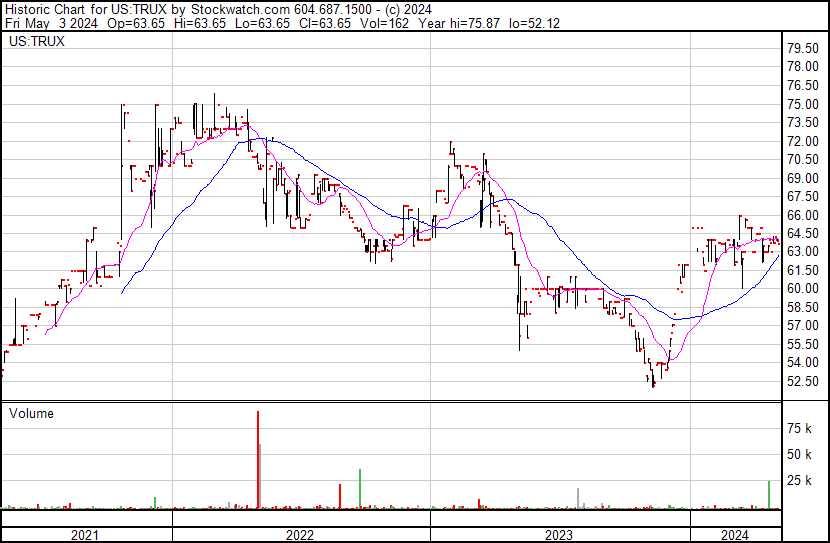
Task: Select the 57.00 price axis label
Action: (803, 325)
